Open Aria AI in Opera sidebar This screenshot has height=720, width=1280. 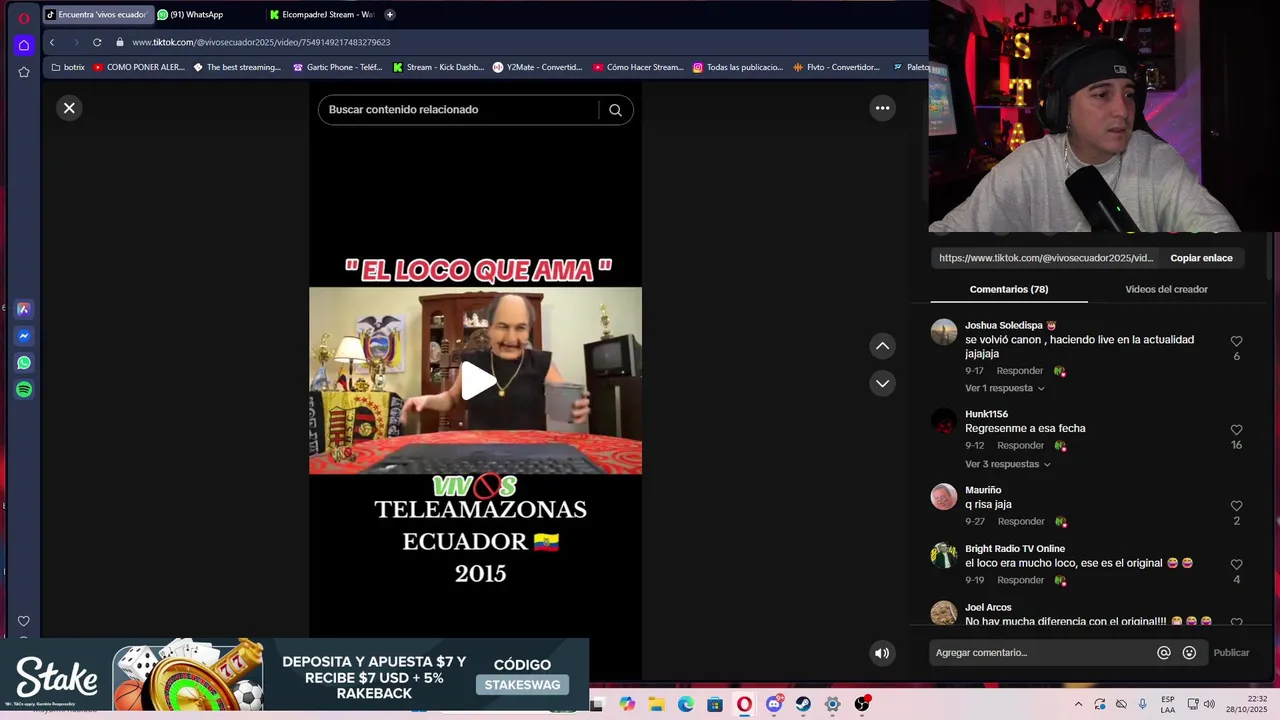24,310
